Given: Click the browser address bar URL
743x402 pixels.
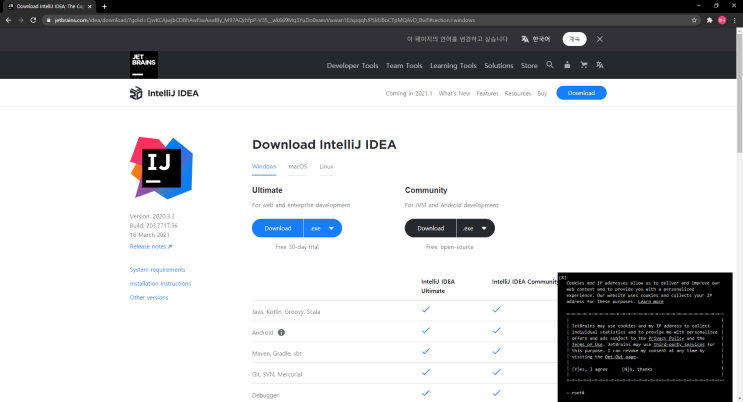Looking at the screenshot, I should 264,20.
